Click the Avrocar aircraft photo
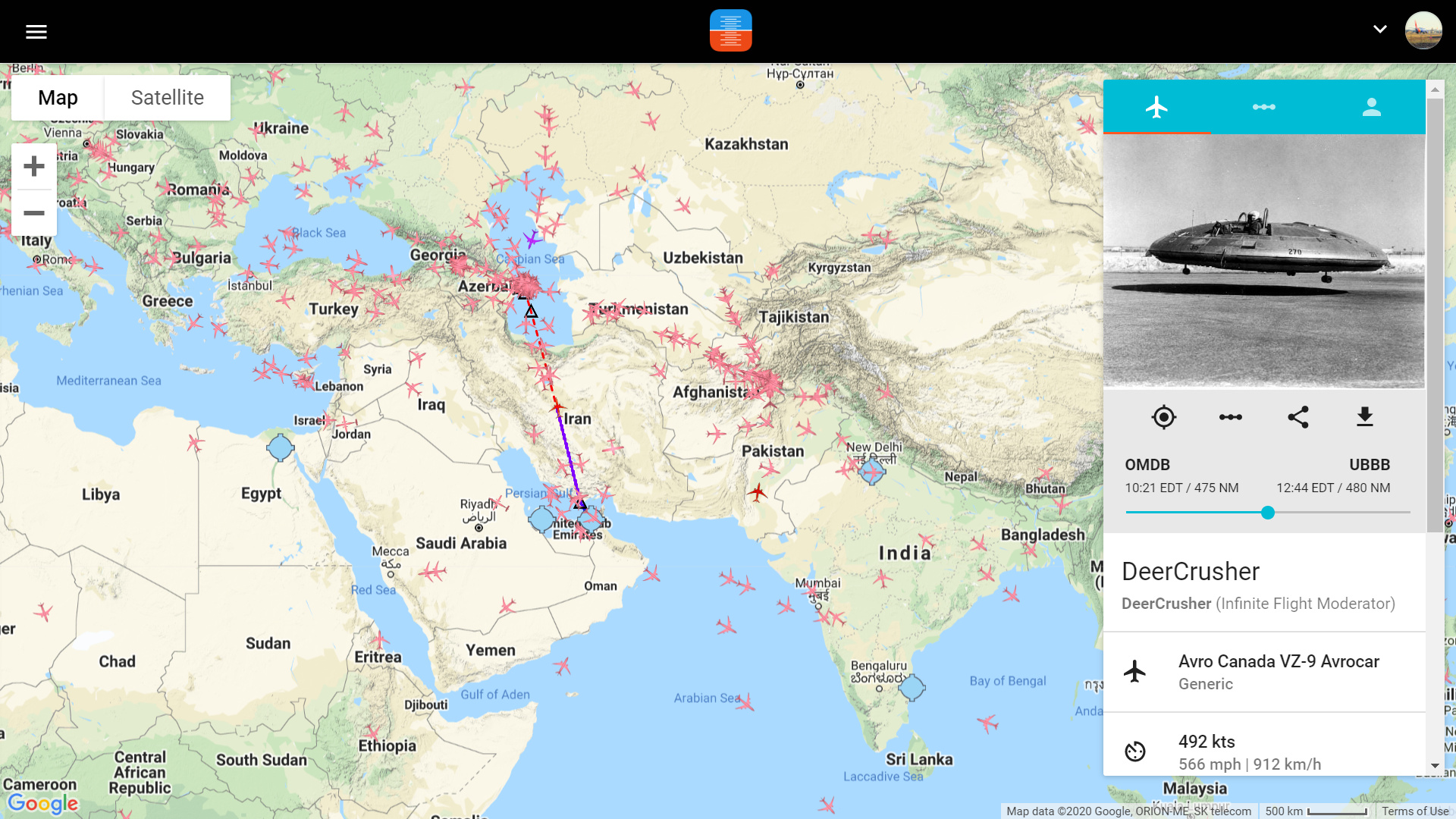This screenshot has width=1456, height=819. coord(1263,261)
